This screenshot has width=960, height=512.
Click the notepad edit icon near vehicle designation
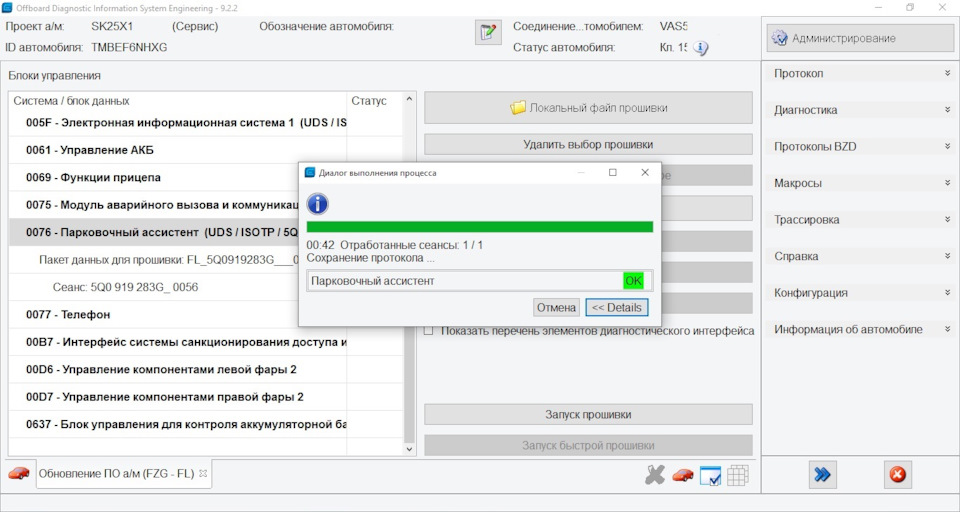(x=488, y=32)
